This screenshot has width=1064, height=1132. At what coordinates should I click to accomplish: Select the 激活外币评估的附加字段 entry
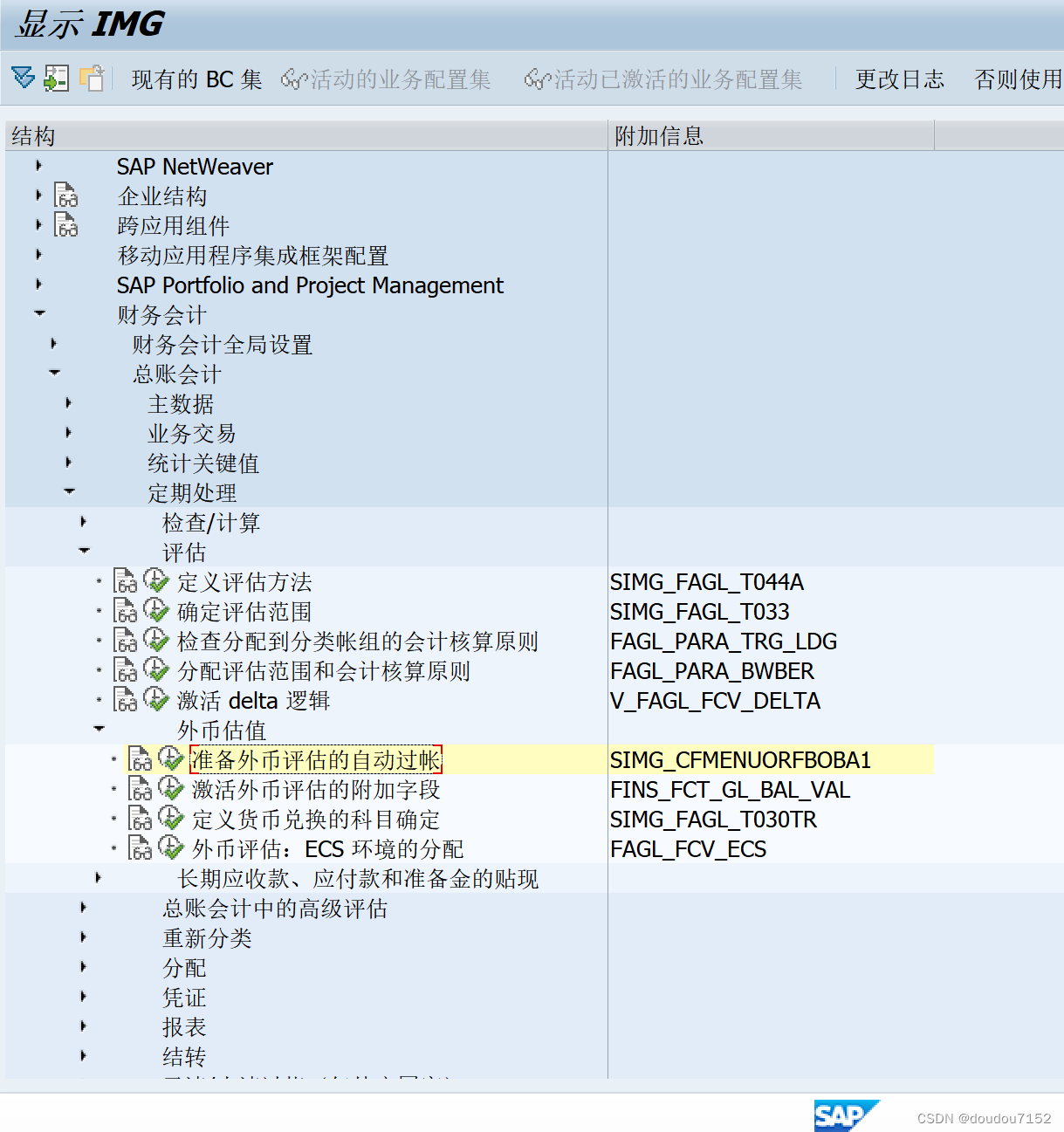pos(316,790)
